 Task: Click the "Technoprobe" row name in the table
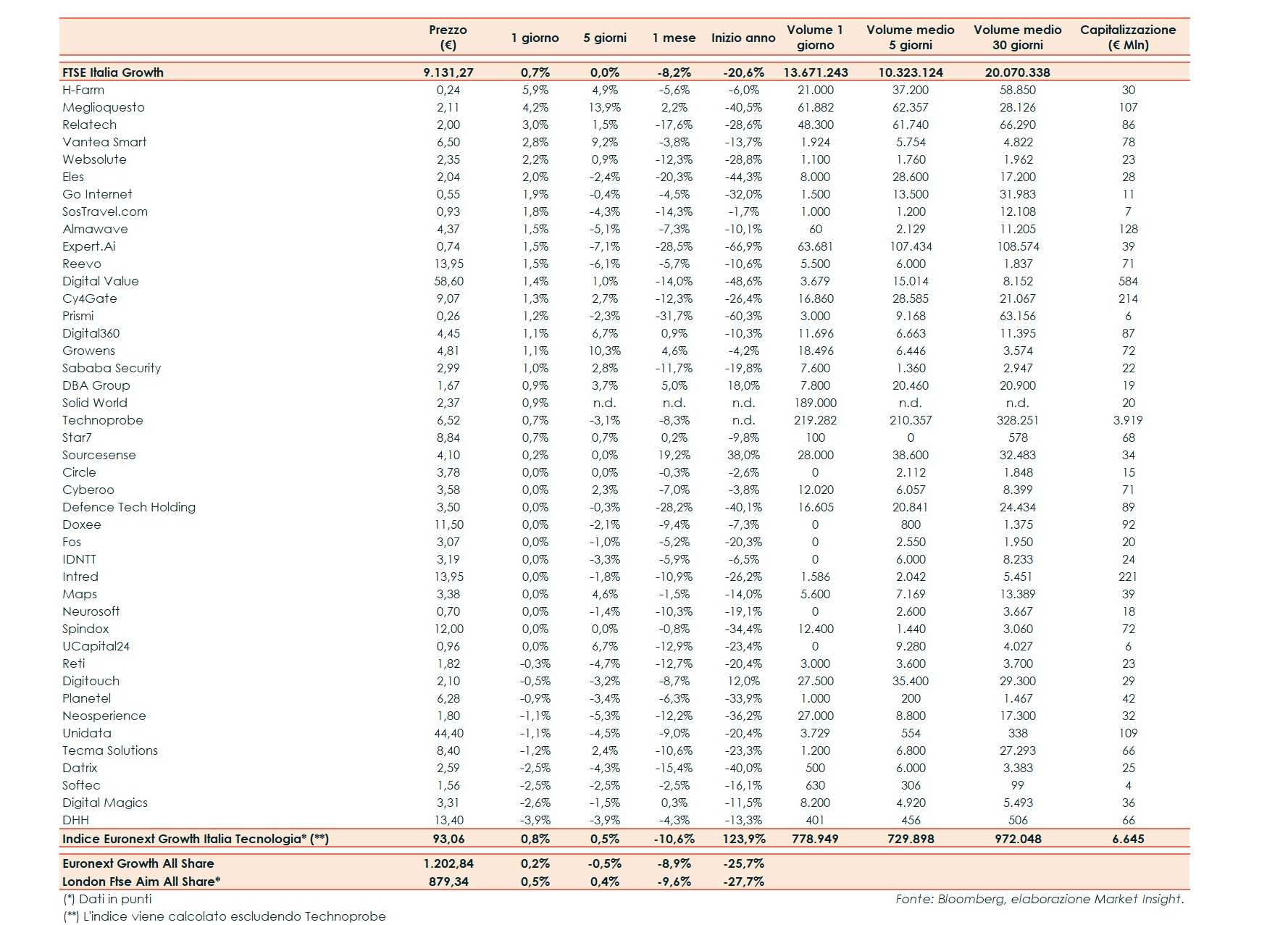(103, 420)
